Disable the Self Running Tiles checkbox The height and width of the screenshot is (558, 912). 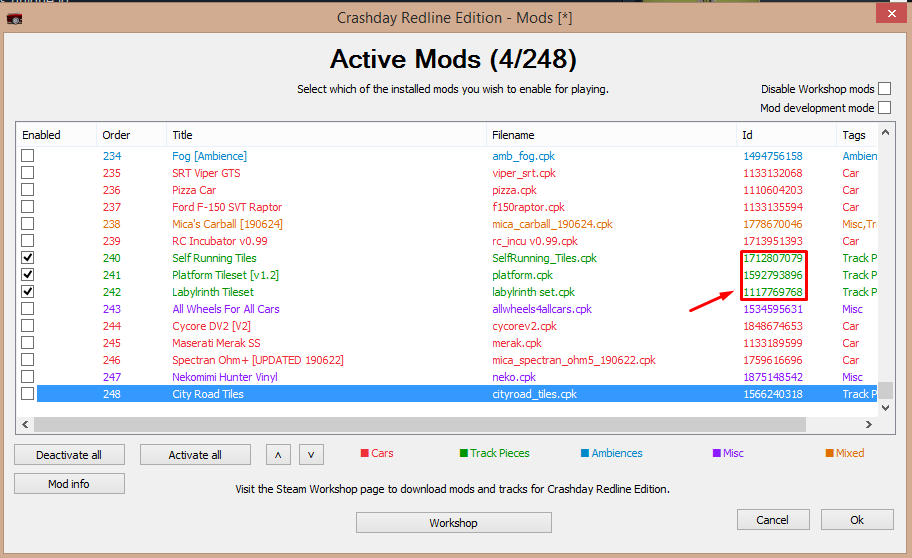coord(27,257)
